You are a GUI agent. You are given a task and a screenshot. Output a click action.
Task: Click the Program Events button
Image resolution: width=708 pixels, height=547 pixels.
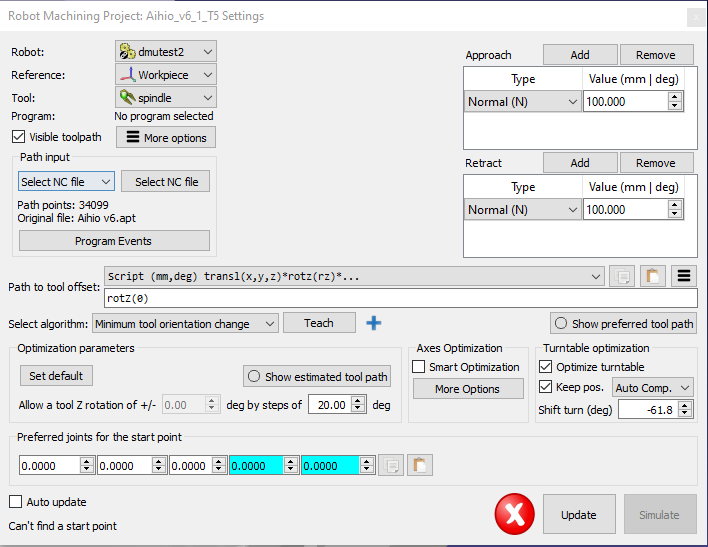(x=114, y=241)
